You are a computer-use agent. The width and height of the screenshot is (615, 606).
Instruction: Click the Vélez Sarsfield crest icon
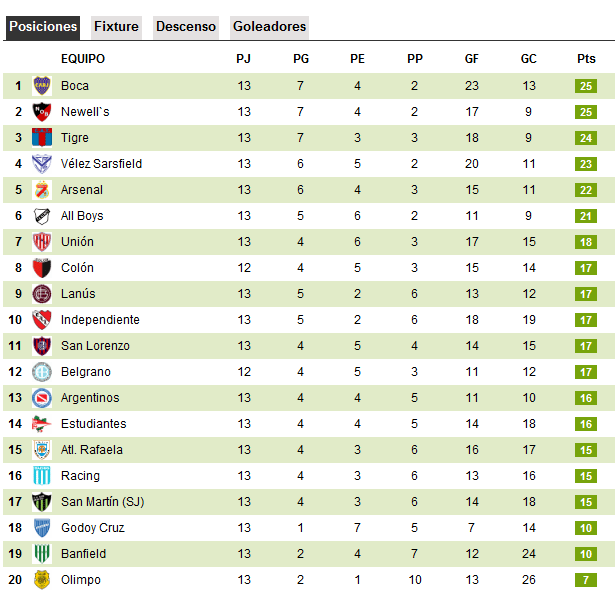(42, 164)
